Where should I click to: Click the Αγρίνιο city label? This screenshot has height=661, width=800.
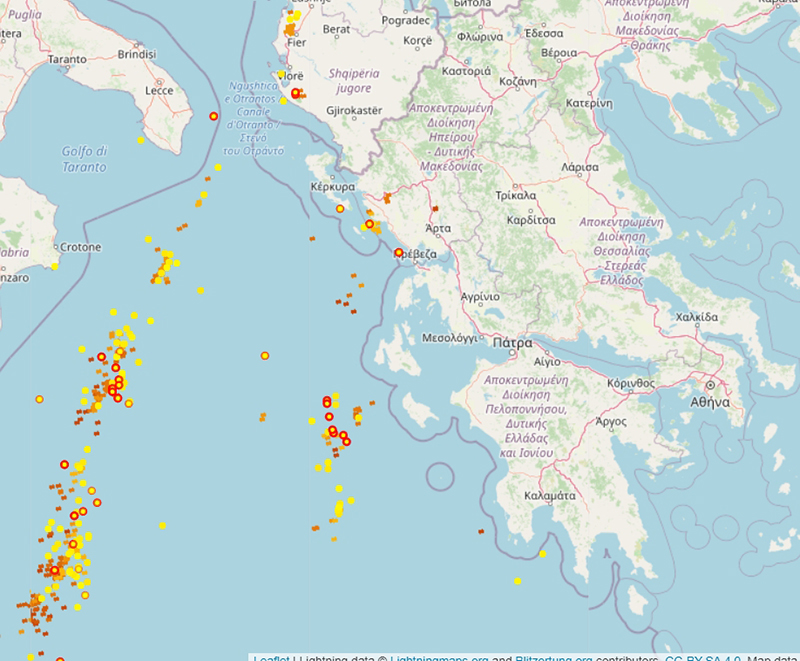coord(480,297)
